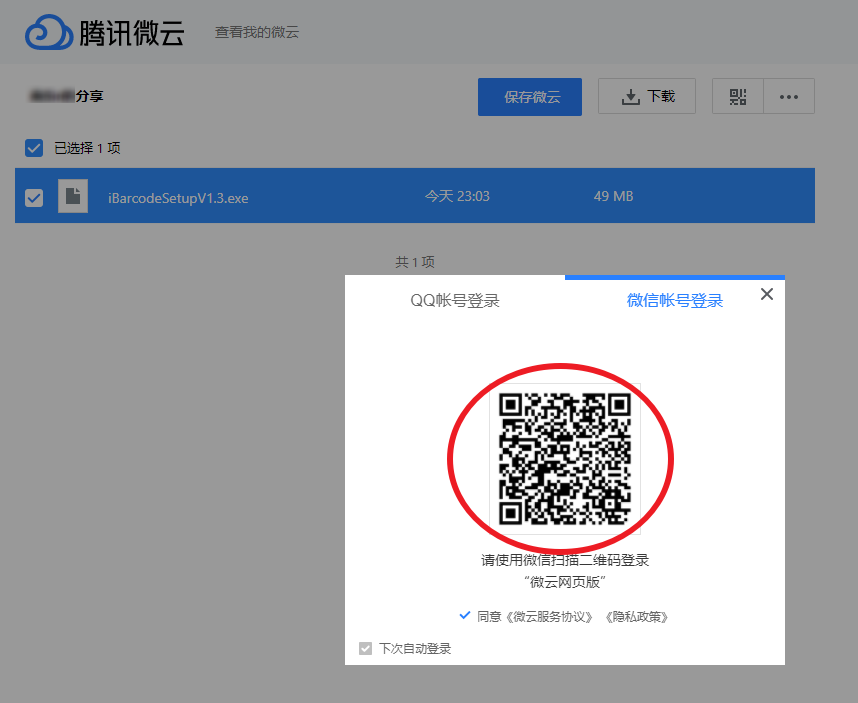858x703 pixels.
Task: Click the 请使用微信扫描二维码登录 instruction text
Action: tap(565, 560)
